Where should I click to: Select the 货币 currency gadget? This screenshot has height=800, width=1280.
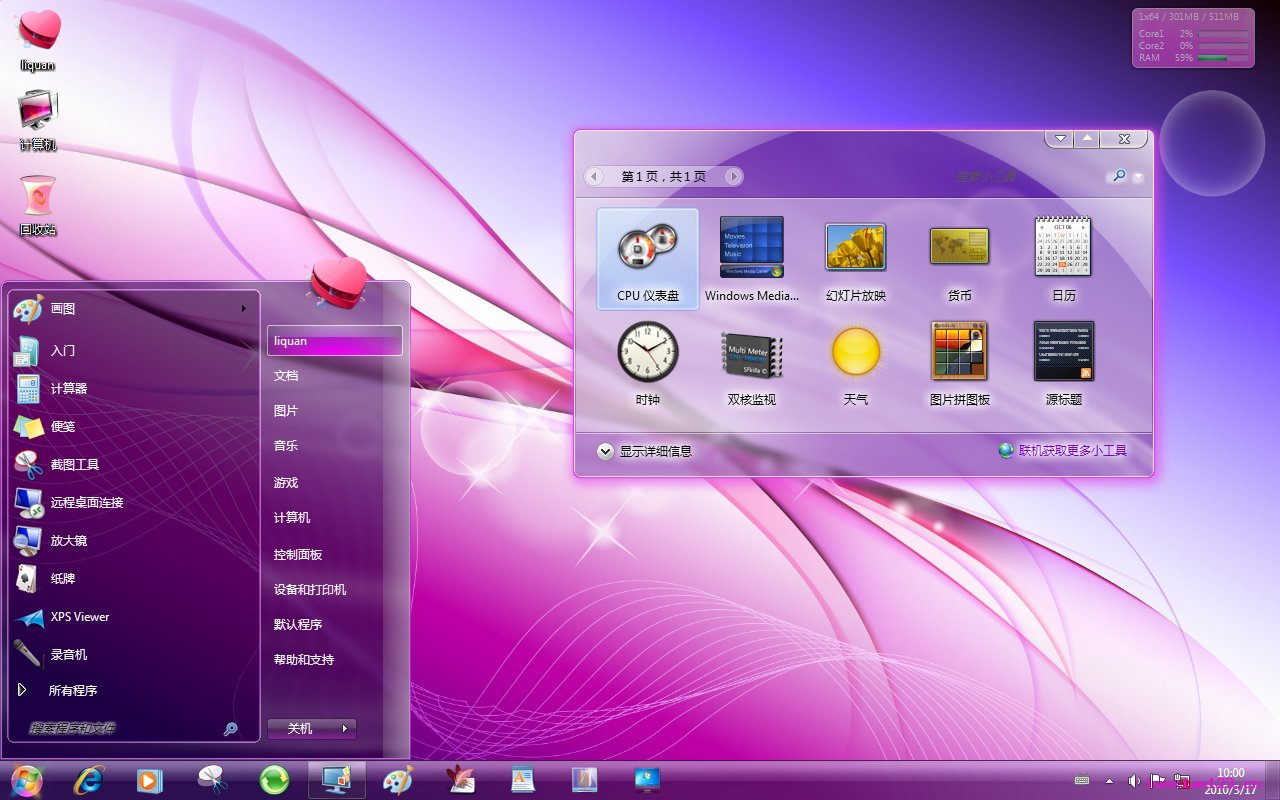(960, 259)
